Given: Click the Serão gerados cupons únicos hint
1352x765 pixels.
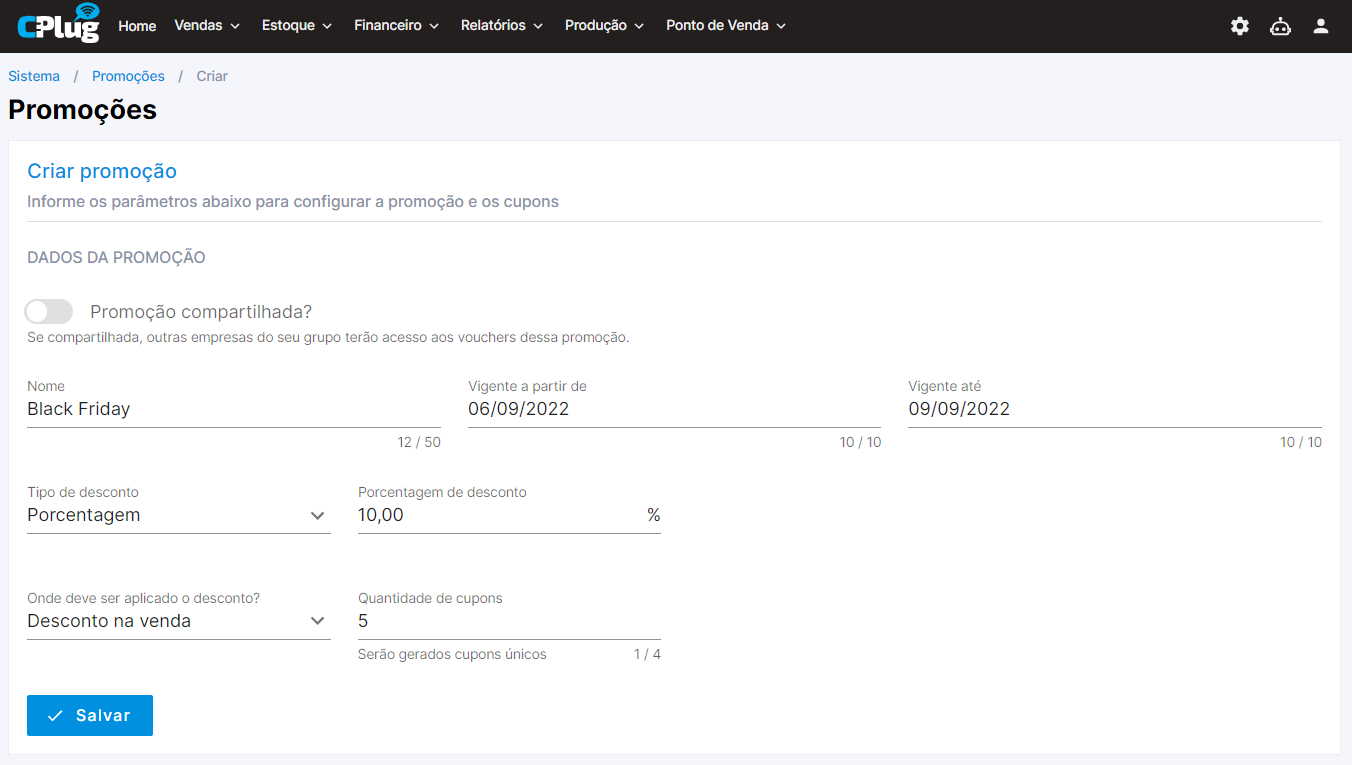Looking at the screenshot, I should tap(452, 655).
